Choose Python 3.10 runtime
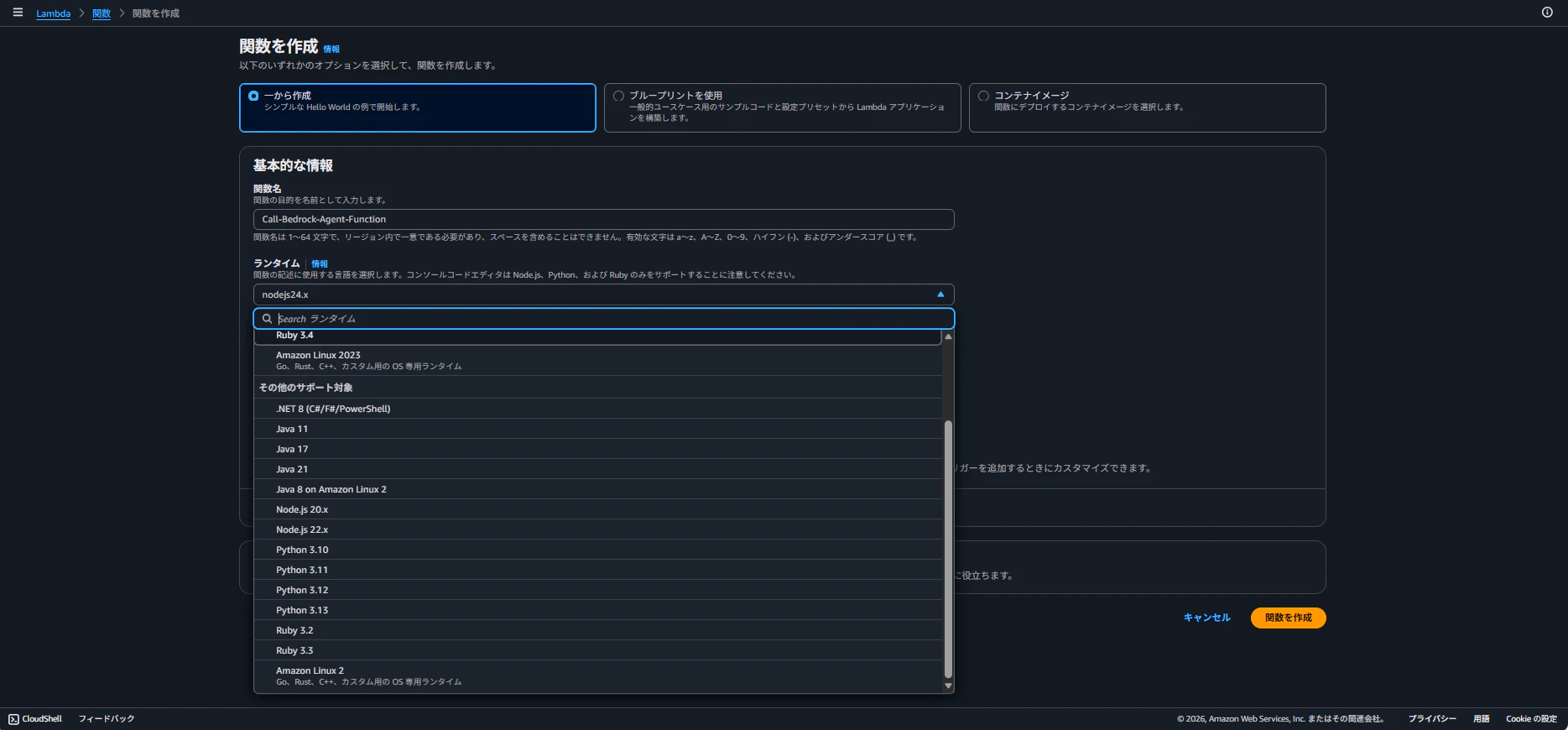 coord(598,550)
